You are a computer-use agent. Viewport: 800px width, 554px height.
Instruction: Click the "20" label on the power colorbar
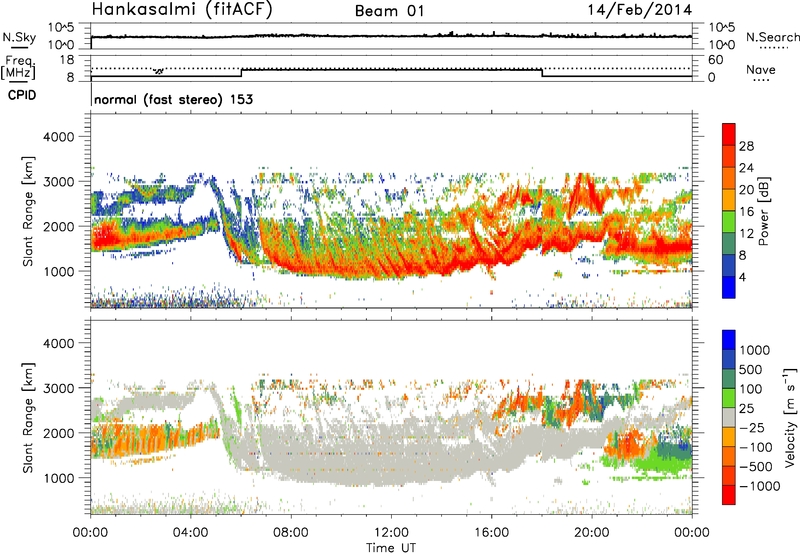746,190
